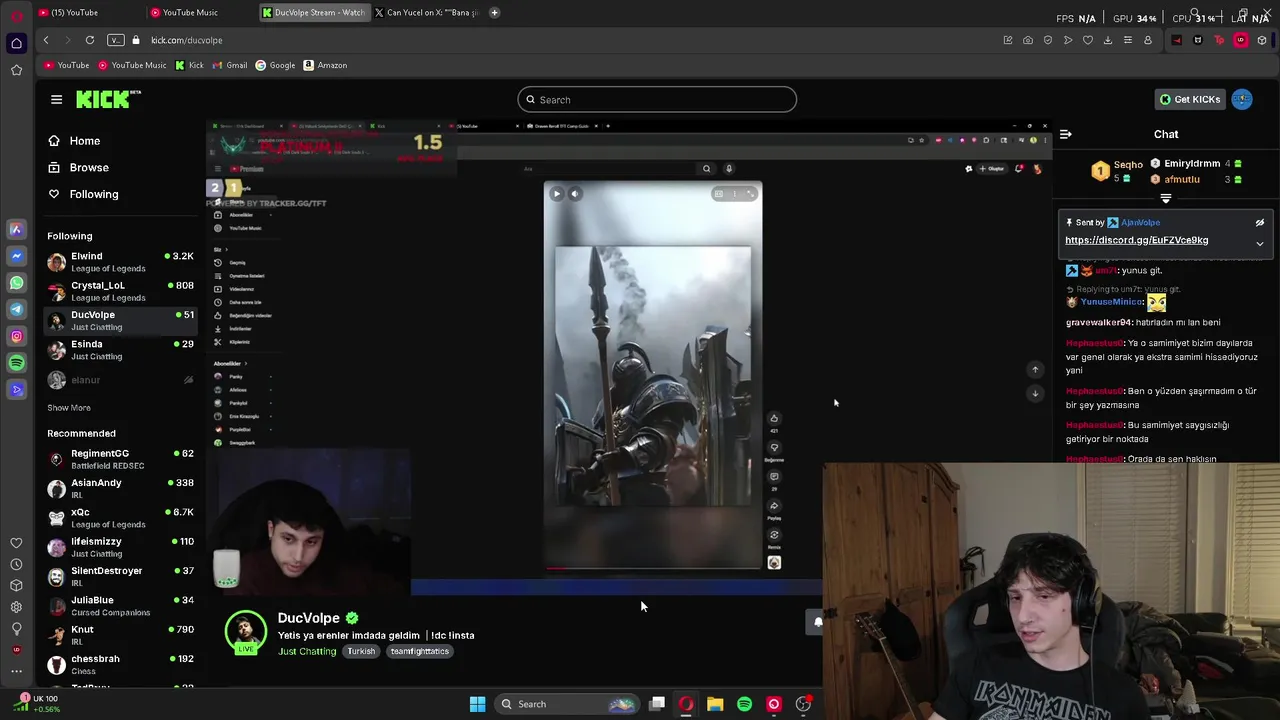Hide the pinned message
Image resolution: width=1280 pixels, height=720 pixels.
point(1260,223)
